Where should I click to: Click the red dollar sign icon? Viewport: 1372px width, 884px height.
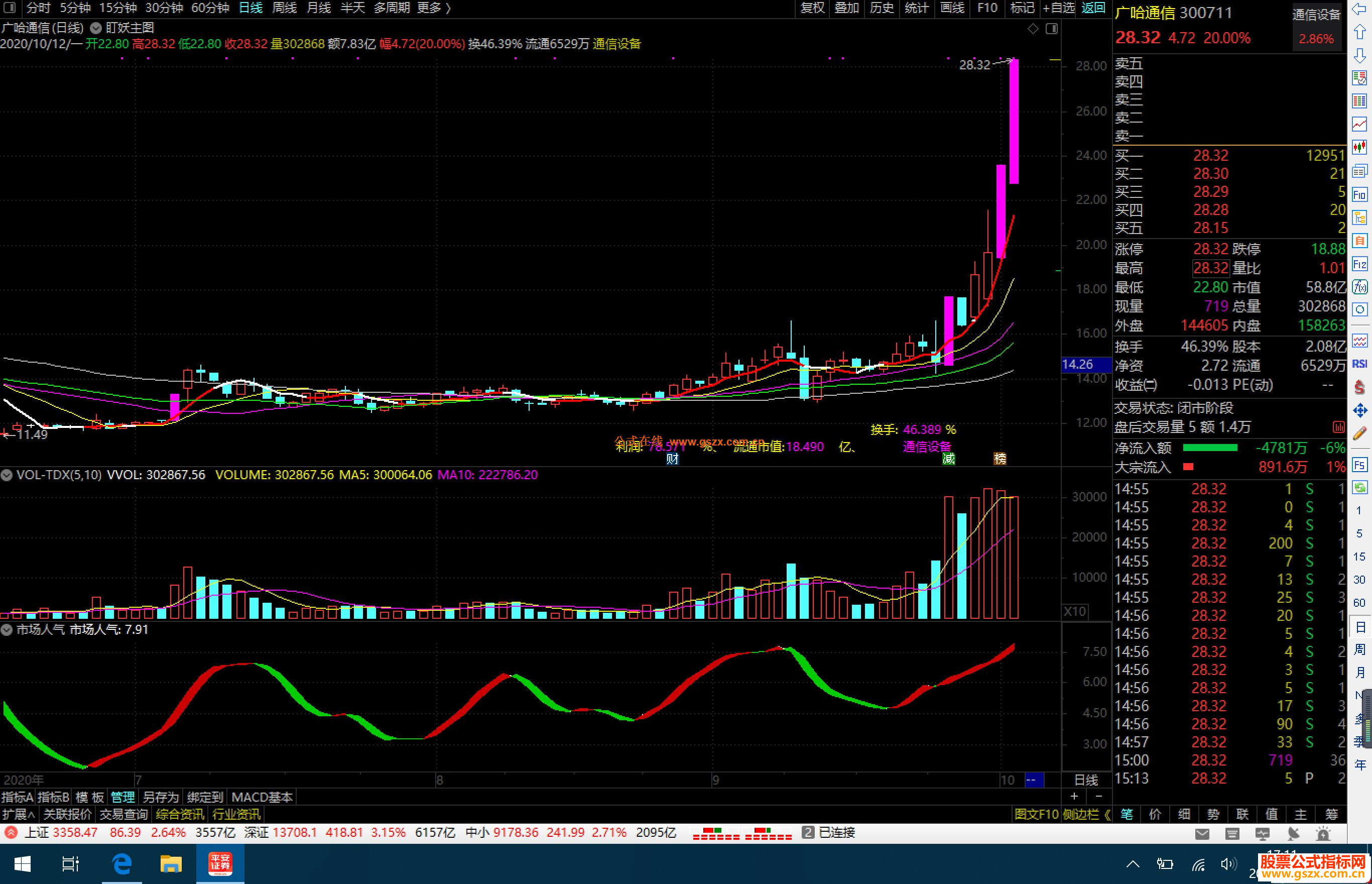tap(1359, 387)
